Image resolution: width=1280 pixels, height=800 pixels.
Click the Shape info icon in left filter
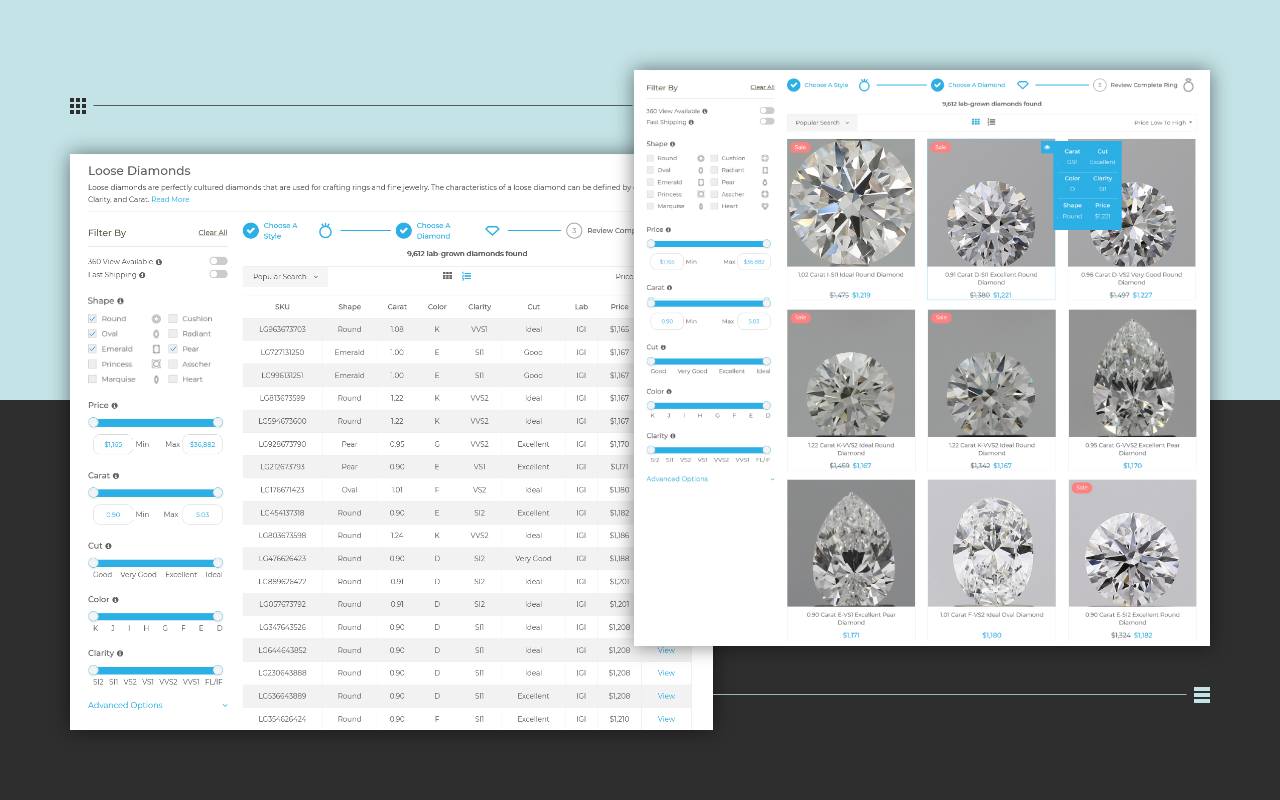pyautogui.click(x=120, y=301)
